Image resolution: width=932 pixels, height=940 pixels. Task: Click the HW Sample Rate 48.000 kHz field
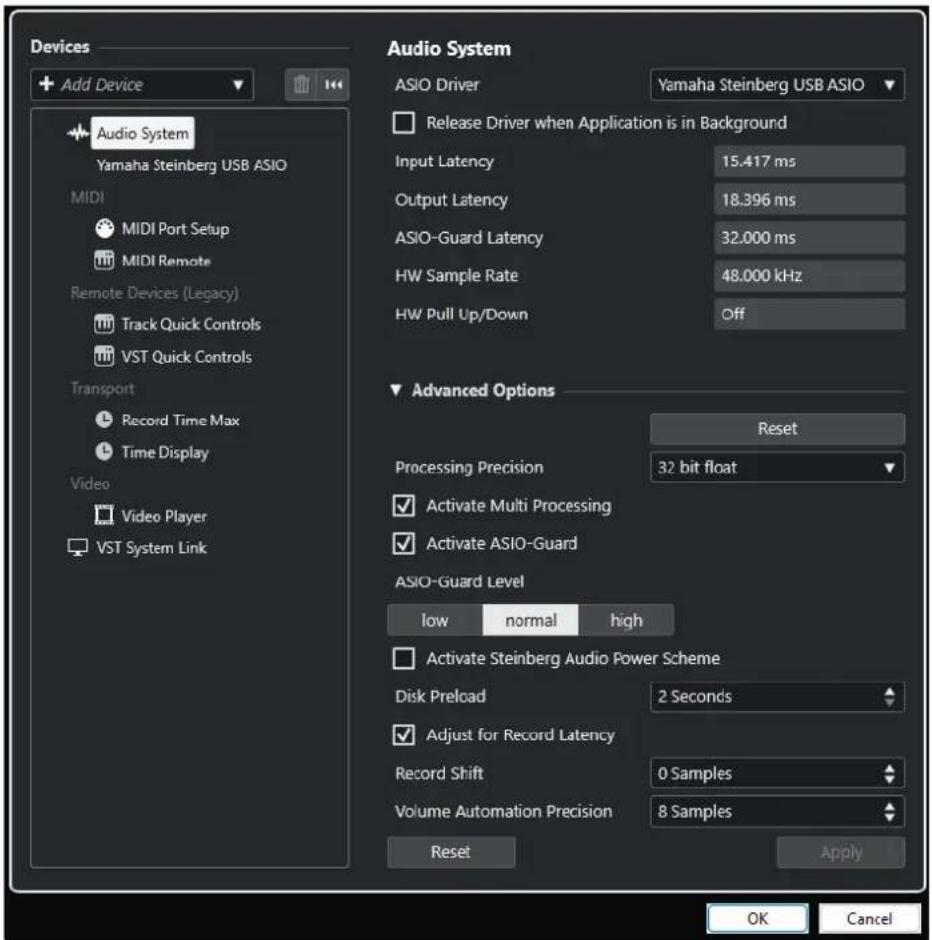pyautogui.click(x=809, y=276)
